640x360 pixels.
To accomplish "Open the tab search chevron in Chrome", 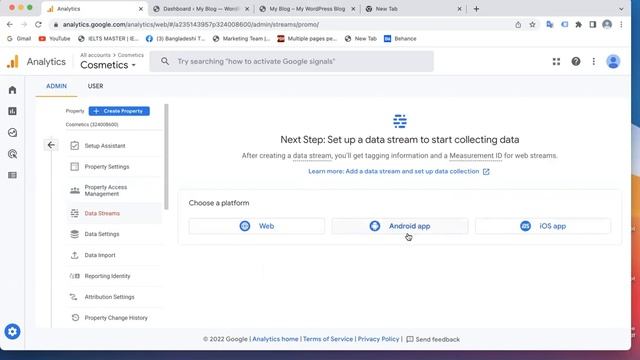I will click(621, 9).
